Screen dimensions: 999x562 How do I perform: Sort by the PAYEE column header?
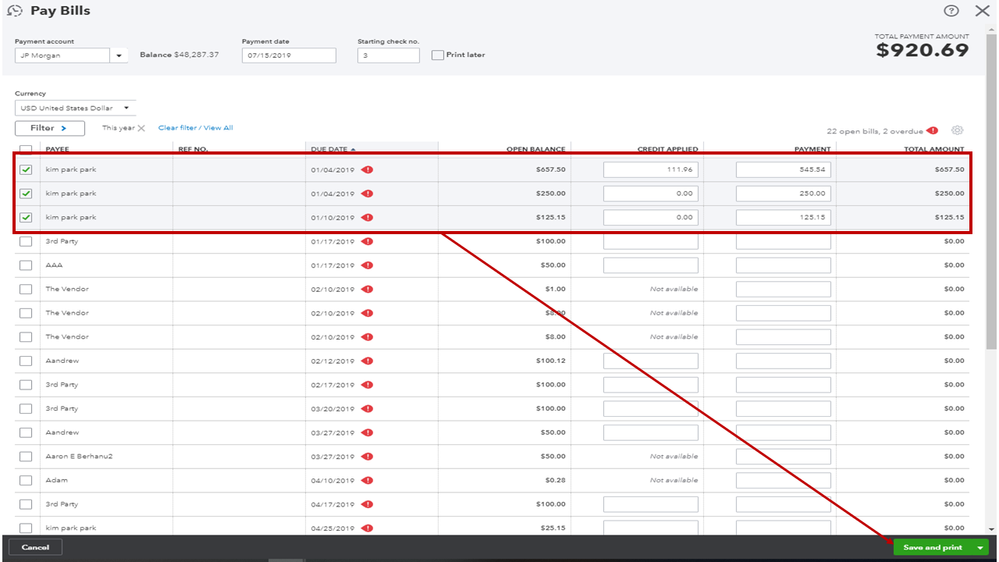click(57, 149)
